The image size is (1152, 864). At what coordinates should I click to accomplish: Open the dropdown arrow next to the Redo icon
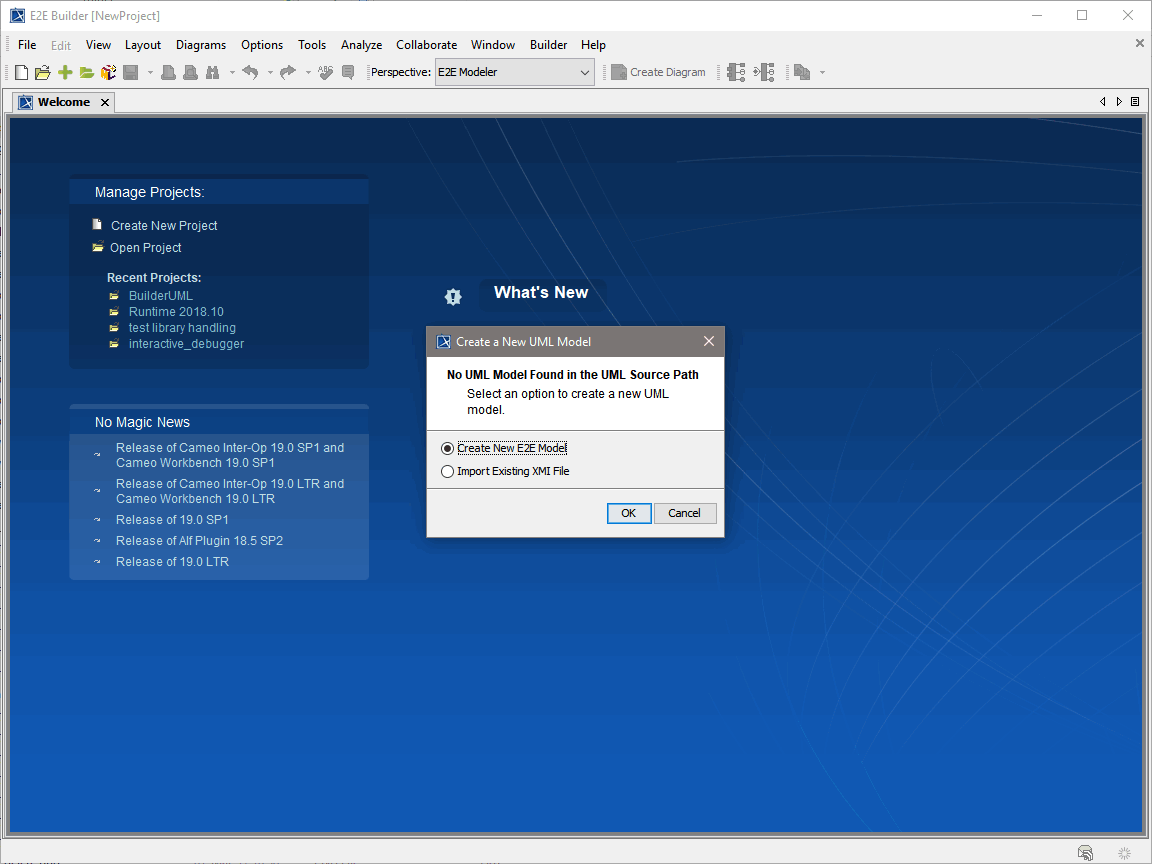coord(307,72)
